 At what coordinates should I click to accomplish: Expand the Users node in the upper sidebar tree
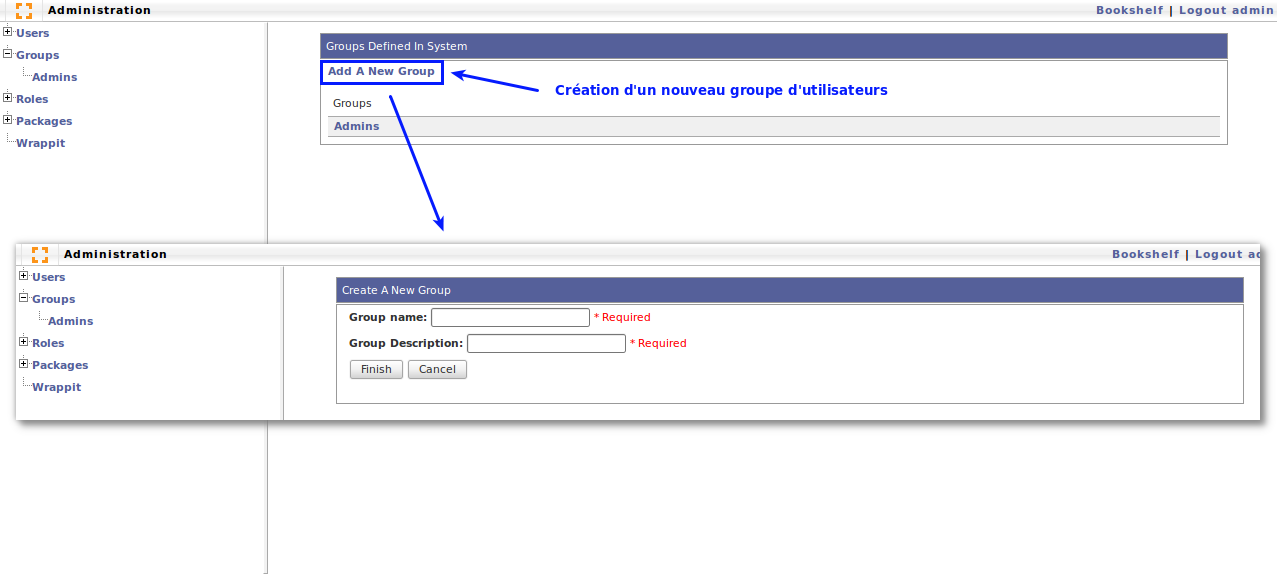click(8, 32)
